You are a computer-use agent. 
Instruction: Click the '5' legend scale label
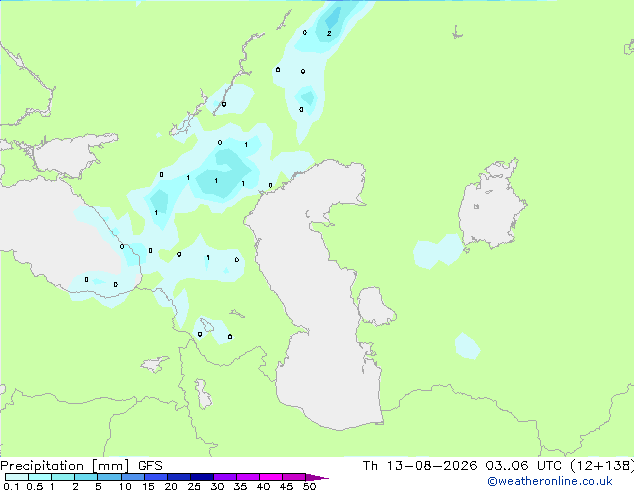(x=98, y=486)
